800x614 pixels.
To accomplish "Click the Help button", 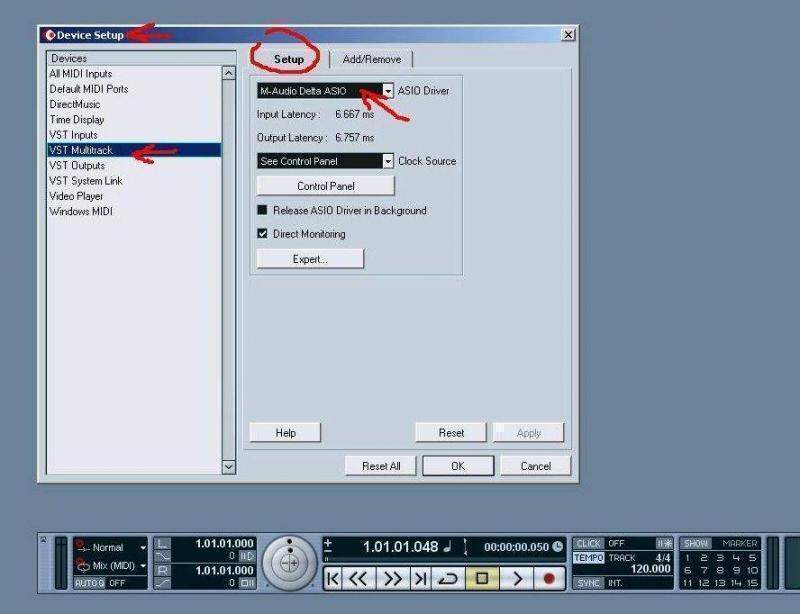I will click(x=285, y=433).
